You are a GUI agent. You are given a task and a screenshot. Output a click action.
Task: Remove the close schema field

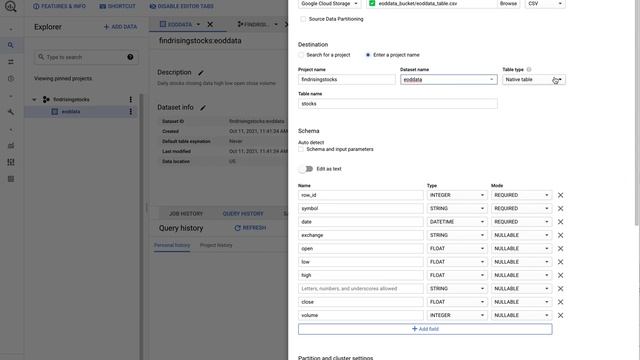pos(560,302)
